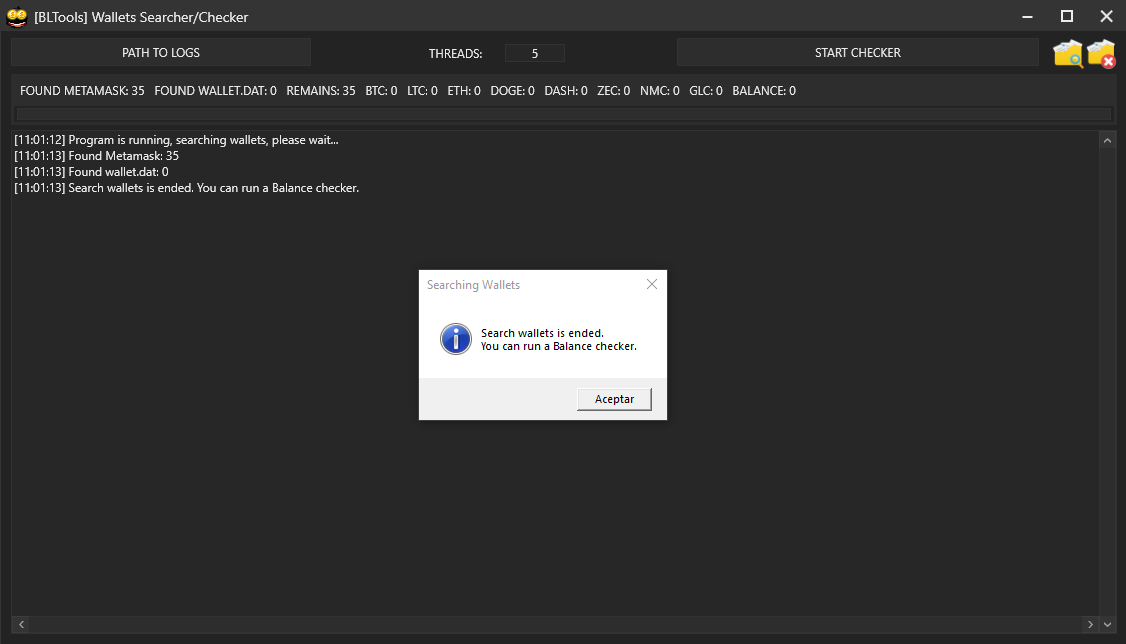Select the 11:01:13 'Search wallets is ended' log line

click(187, 188)
